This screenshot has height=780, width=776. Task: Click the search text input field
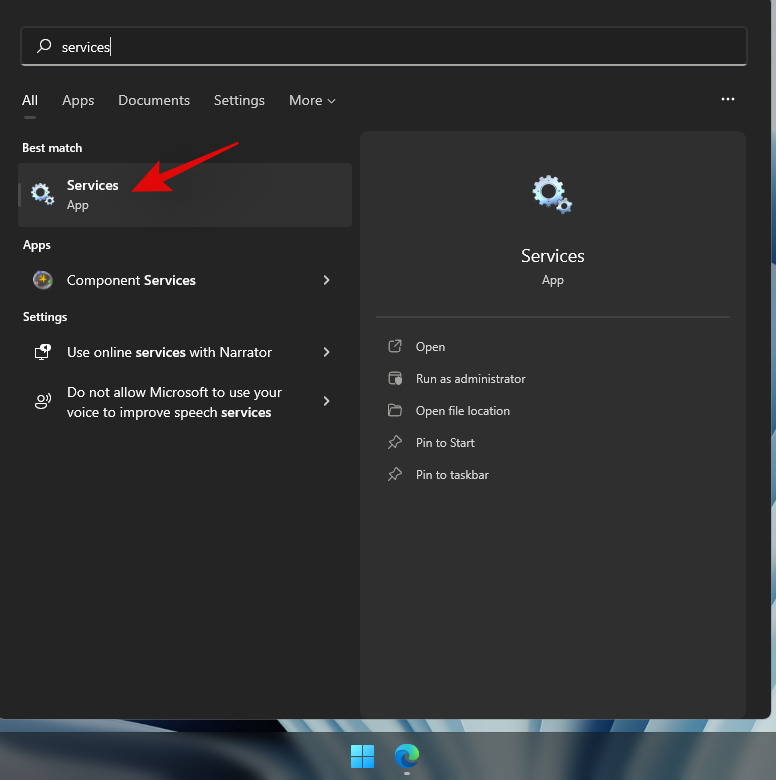pos(400,47)
